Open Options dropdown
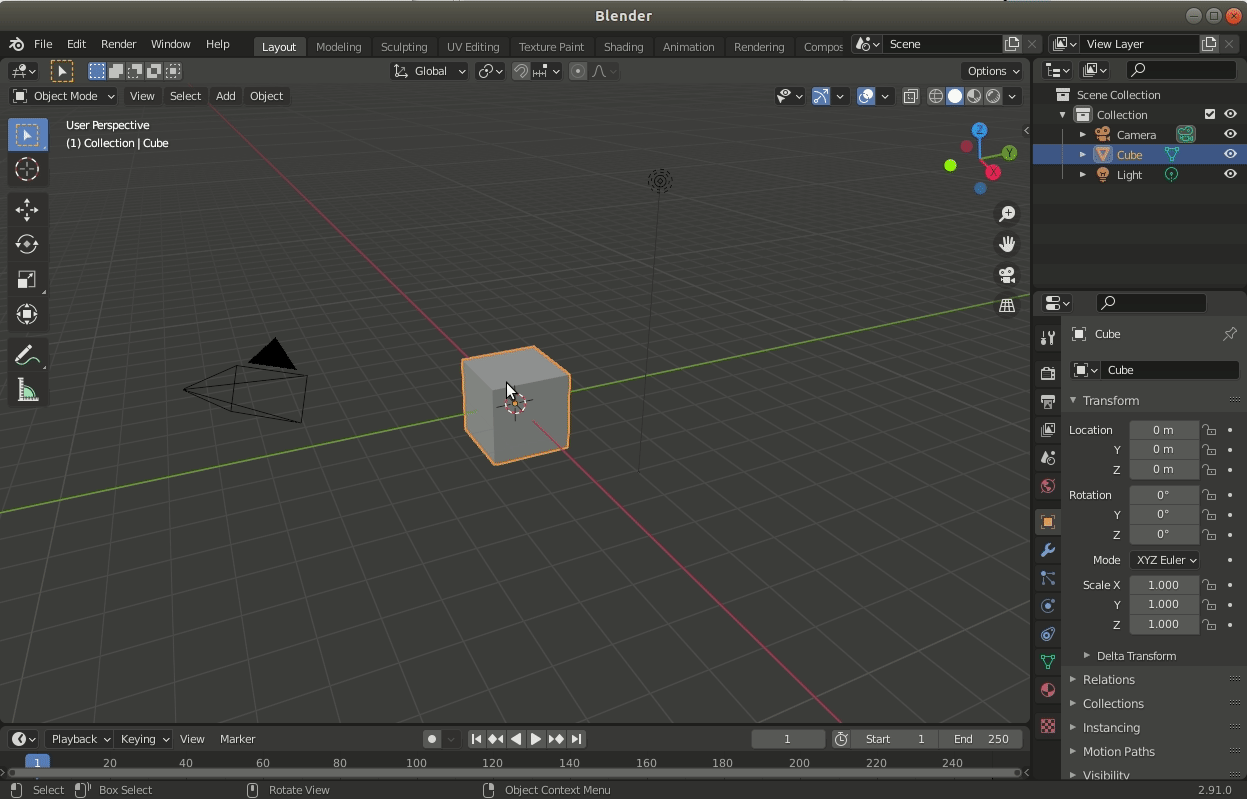 (x=992, y=71)
